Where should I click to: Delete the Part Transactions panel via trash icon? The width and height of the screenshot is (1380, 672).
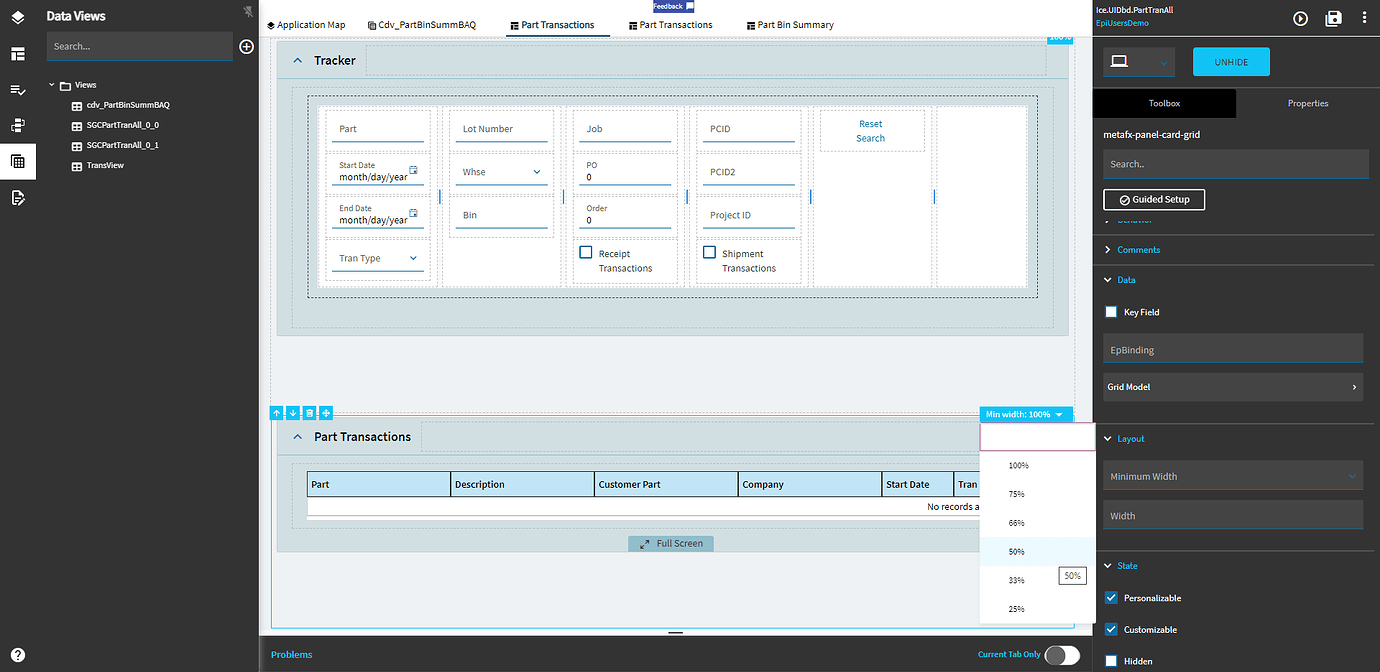point(309,412)
